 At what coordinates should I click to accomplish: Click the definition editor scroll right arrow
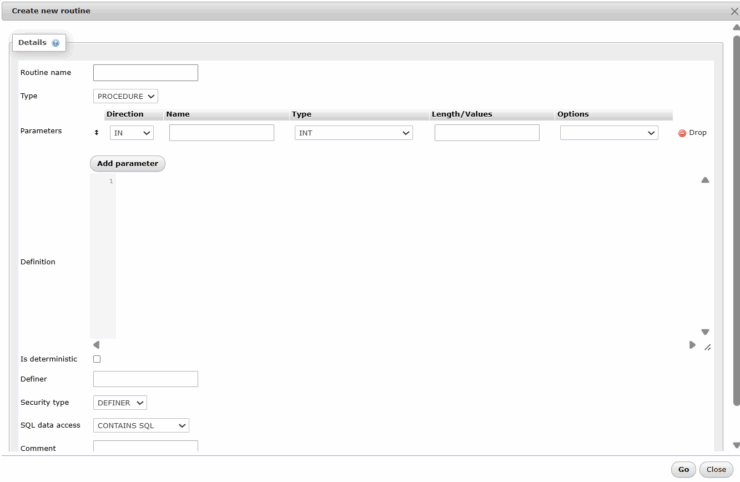(692, 345)
